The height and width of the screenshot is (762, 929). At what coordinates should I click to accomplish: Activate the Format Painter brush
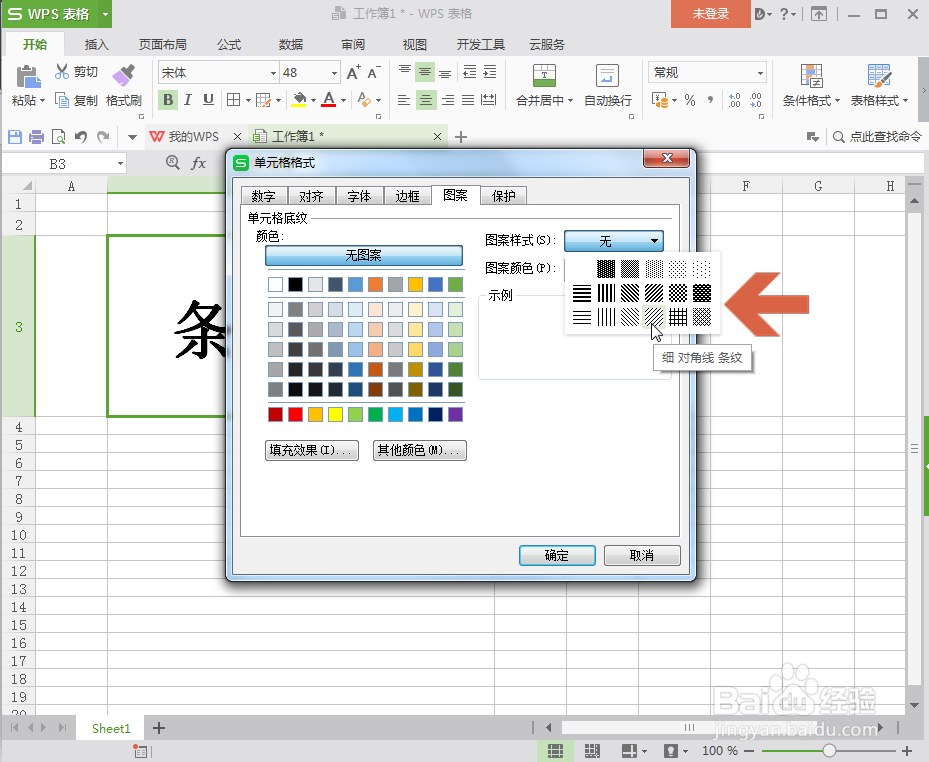pos(123,75)
